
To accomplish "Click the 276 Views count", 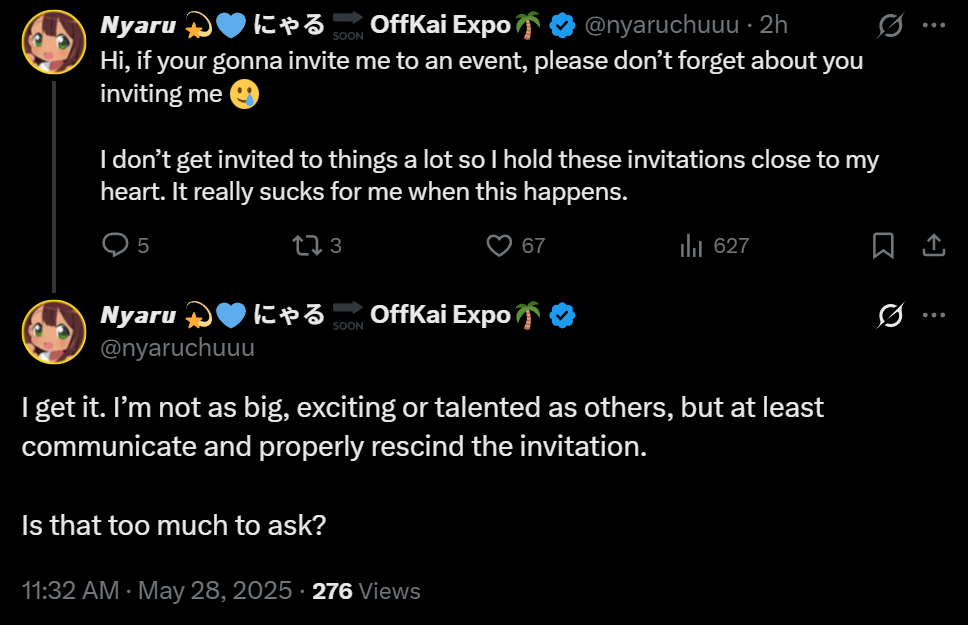I will (x=366, y=590).
